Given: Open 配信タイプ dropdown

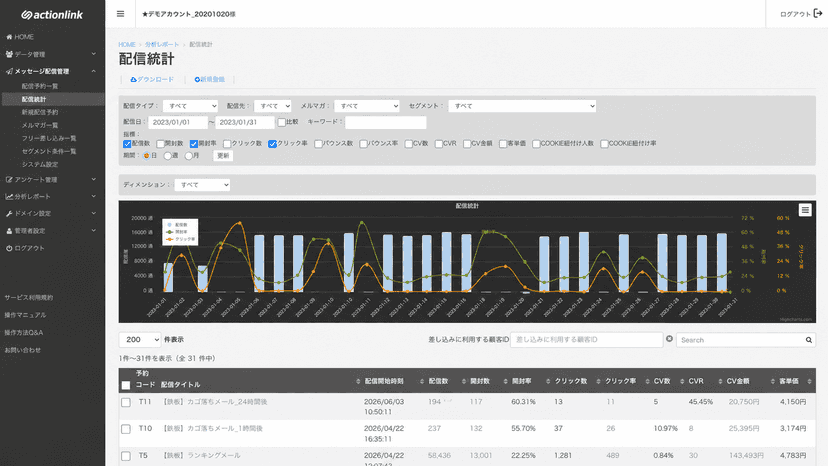Looking at the screenshot, I should [190, 106].
